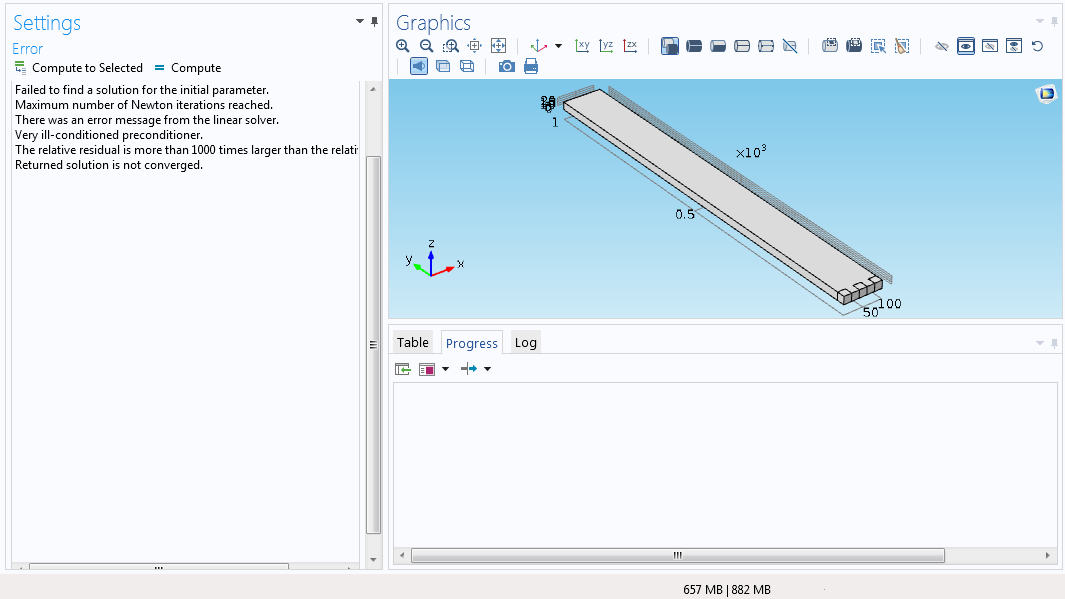Reset hidden objects with the circular arrow
Screen dimensions: 1065x599
point(1037,46)
